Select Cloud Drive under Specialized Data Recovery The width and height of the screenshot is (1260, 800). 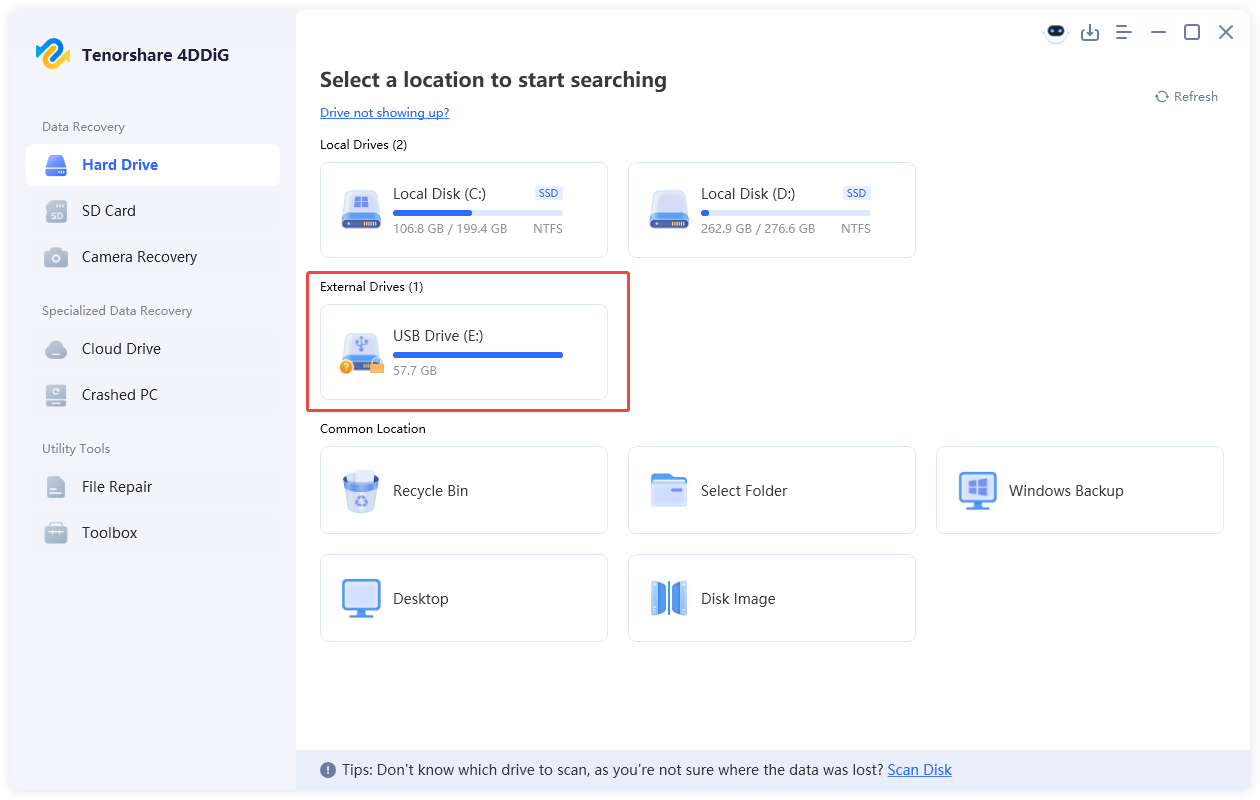(x=120, y=348)
